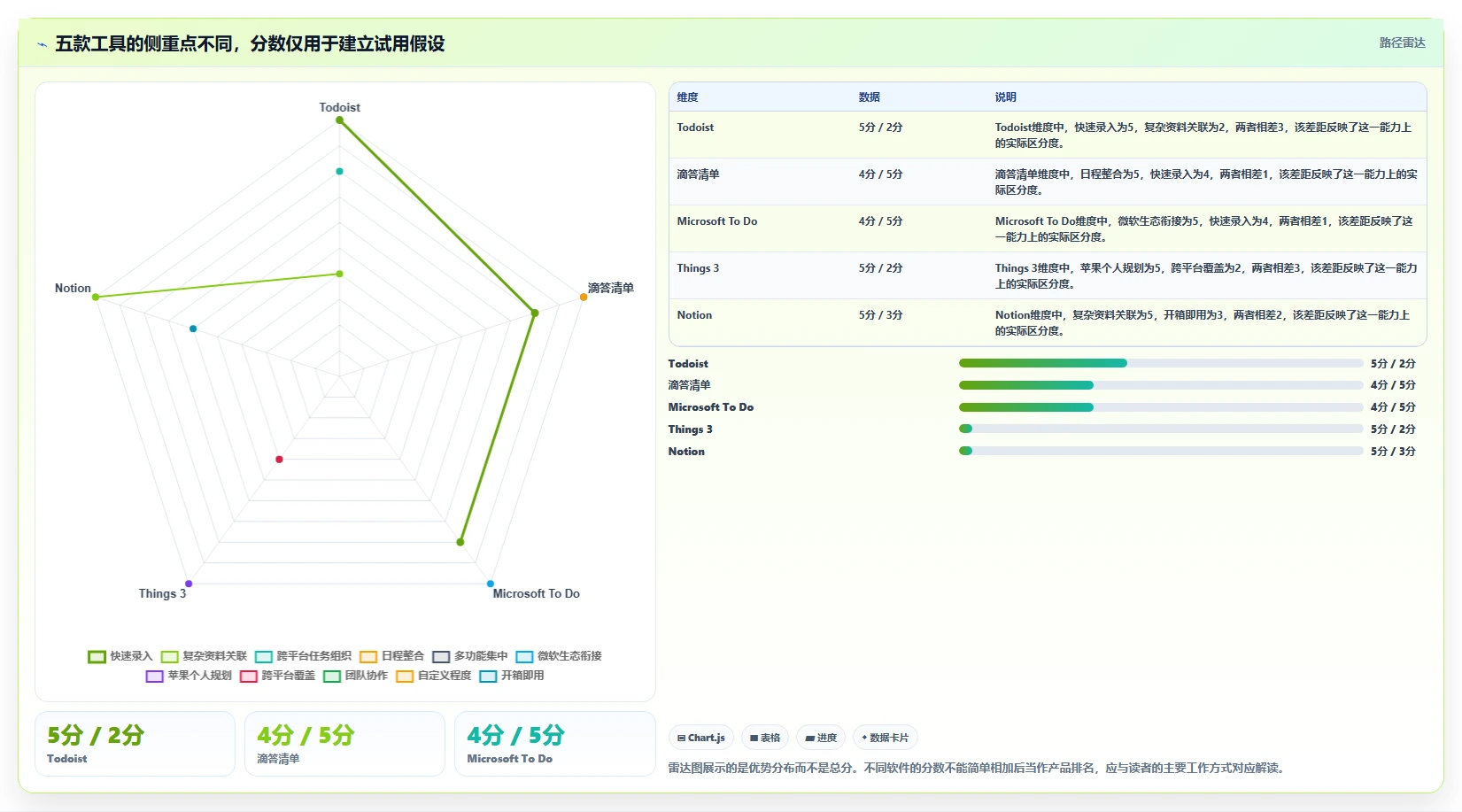The height and width of the screenshot is (812, 1462).
Task: Click the Todoist axis label on radar
Action: point(339,107)
